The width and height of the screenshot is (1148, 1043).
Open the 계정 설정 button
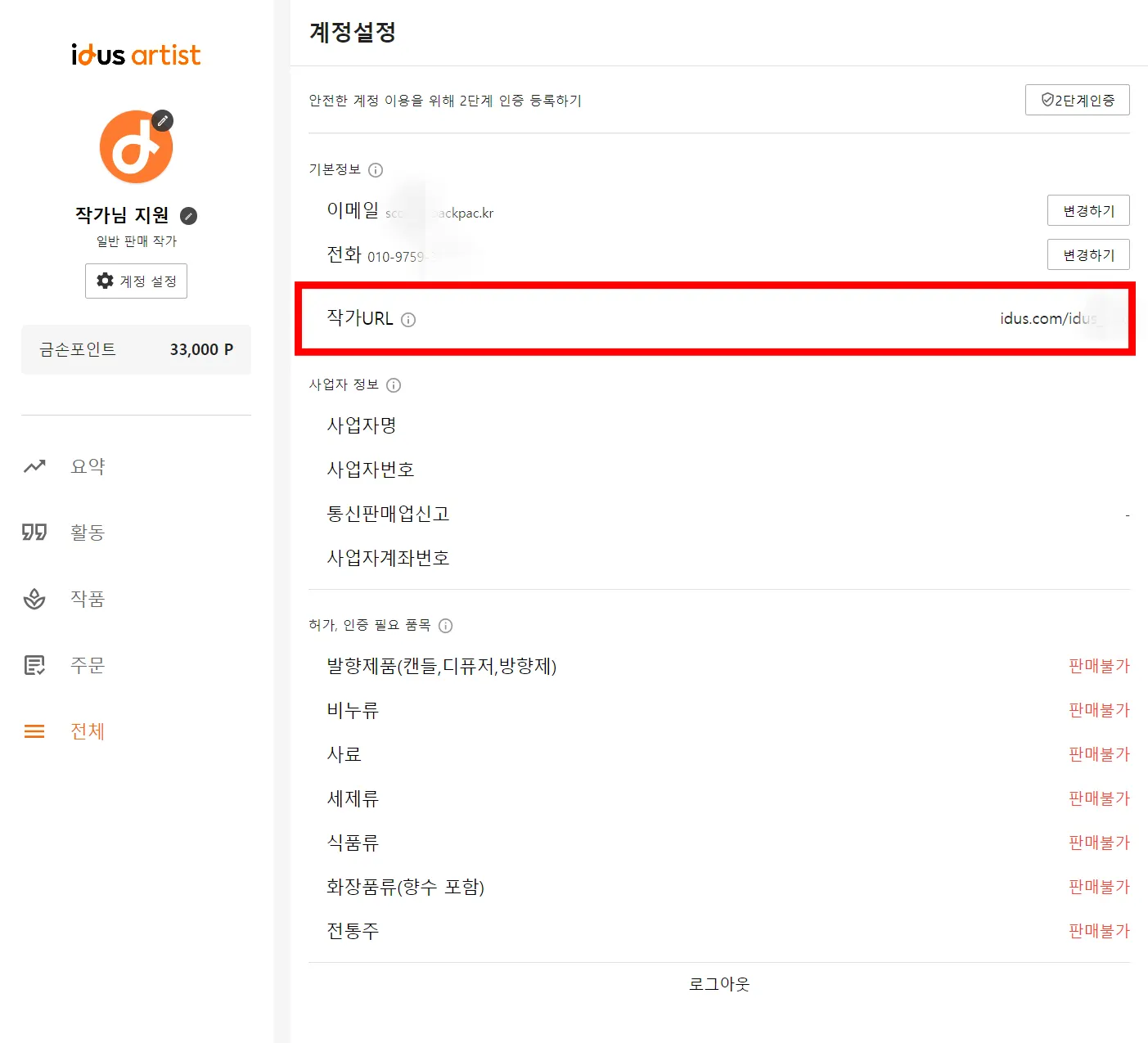click(136, 281)
